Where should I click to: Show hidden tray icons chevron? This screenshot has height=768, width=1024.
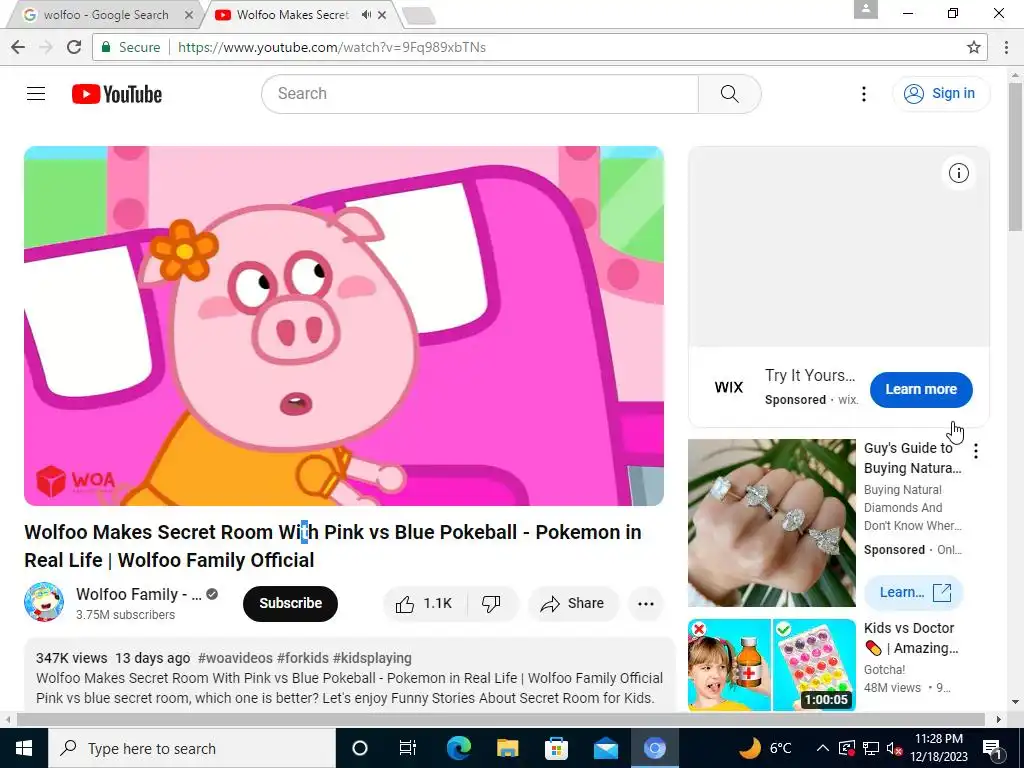click(823, 748)
